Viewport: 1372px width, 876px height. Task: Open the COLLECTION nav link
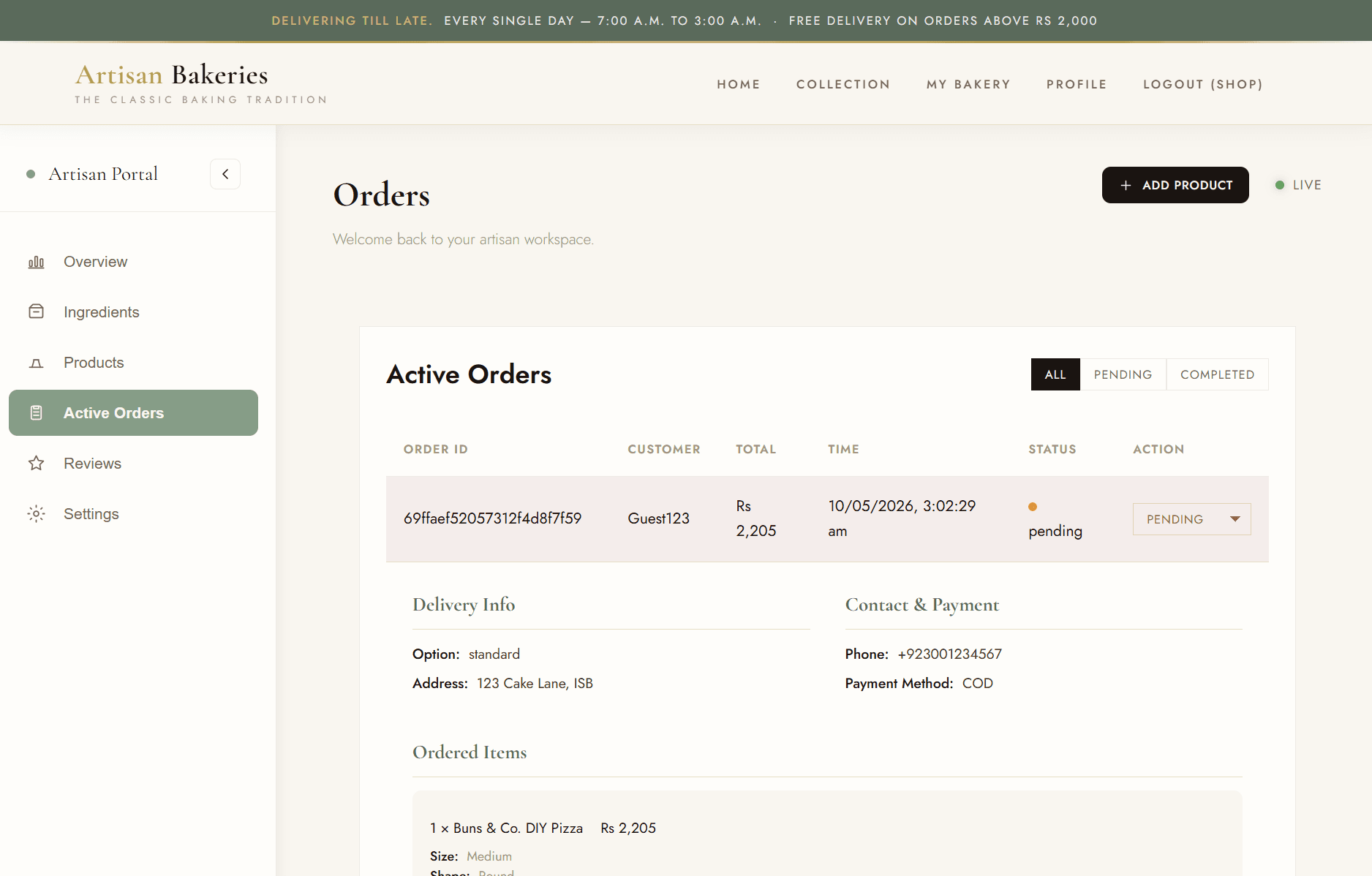point(843,84)
